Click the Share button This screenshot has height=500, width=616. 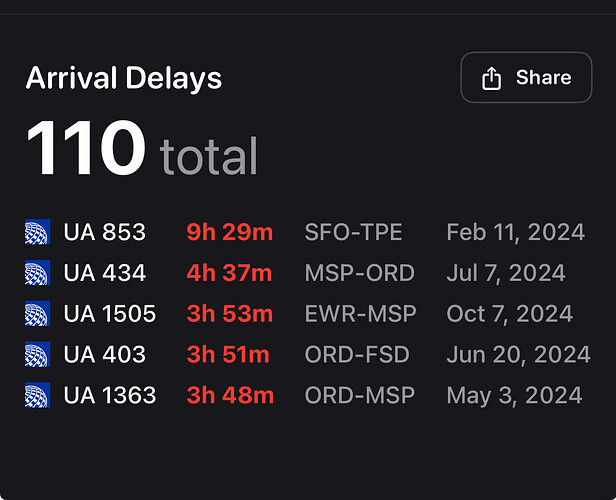pyautogui.click(x=526, y=77)
